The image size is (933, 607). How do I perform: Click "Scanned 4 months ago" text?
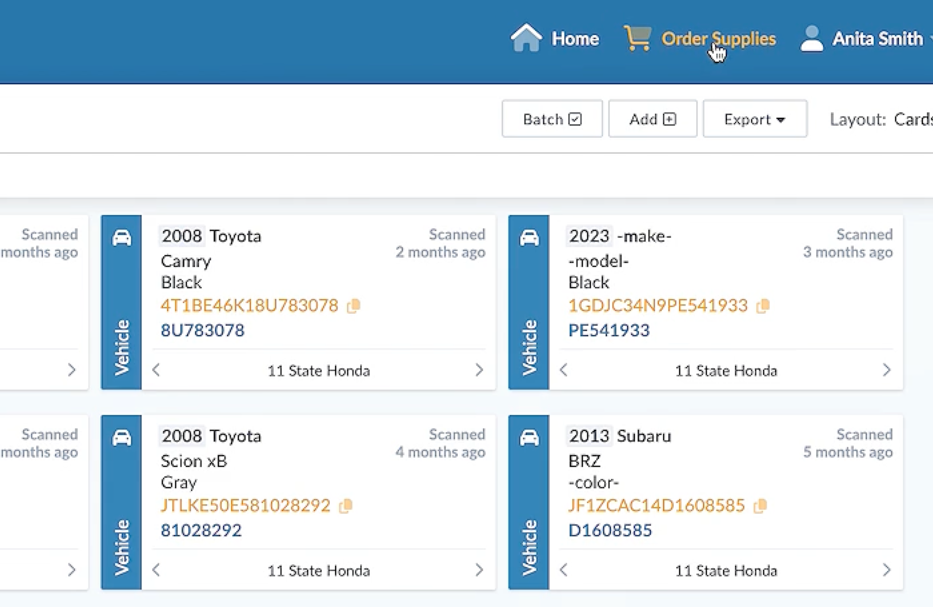click(x=440, y=443)
